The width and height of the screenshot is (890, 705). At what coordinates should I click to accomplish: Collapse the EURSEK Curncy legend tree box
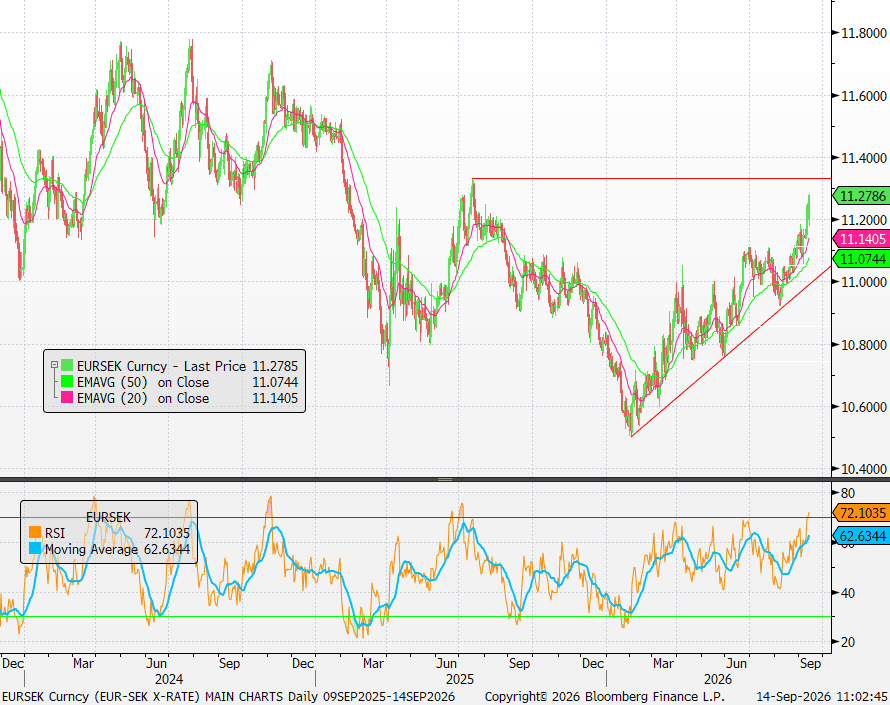point(54,365)
